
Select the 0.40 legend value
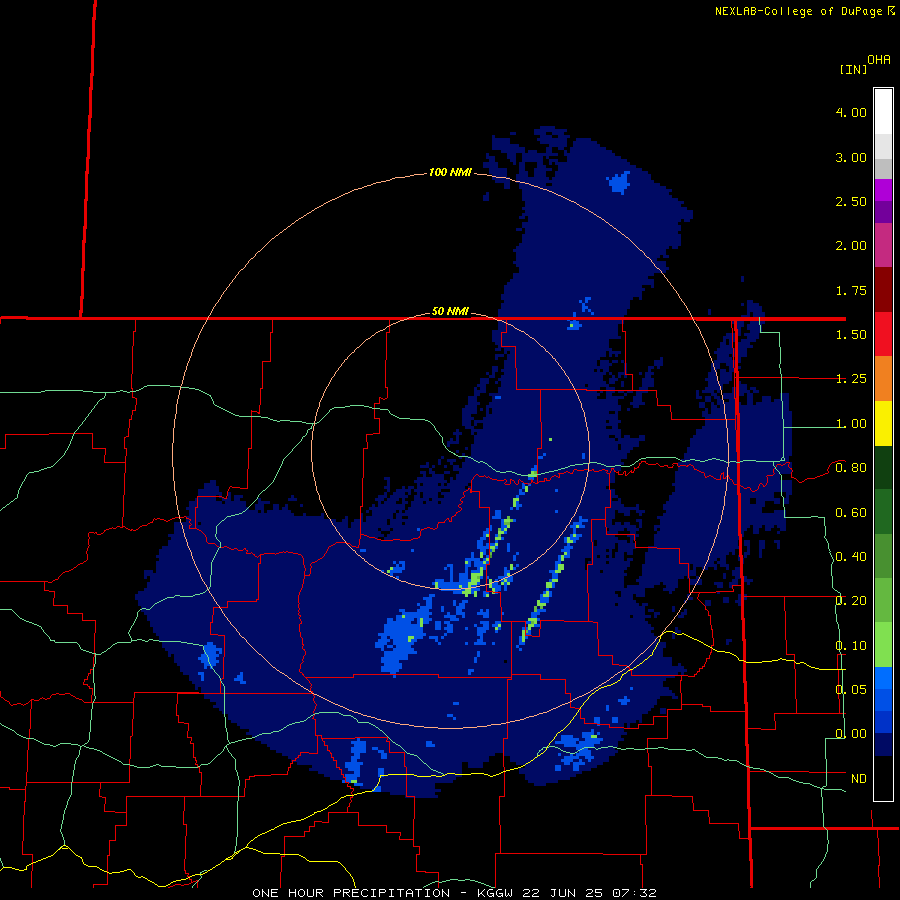851,557
